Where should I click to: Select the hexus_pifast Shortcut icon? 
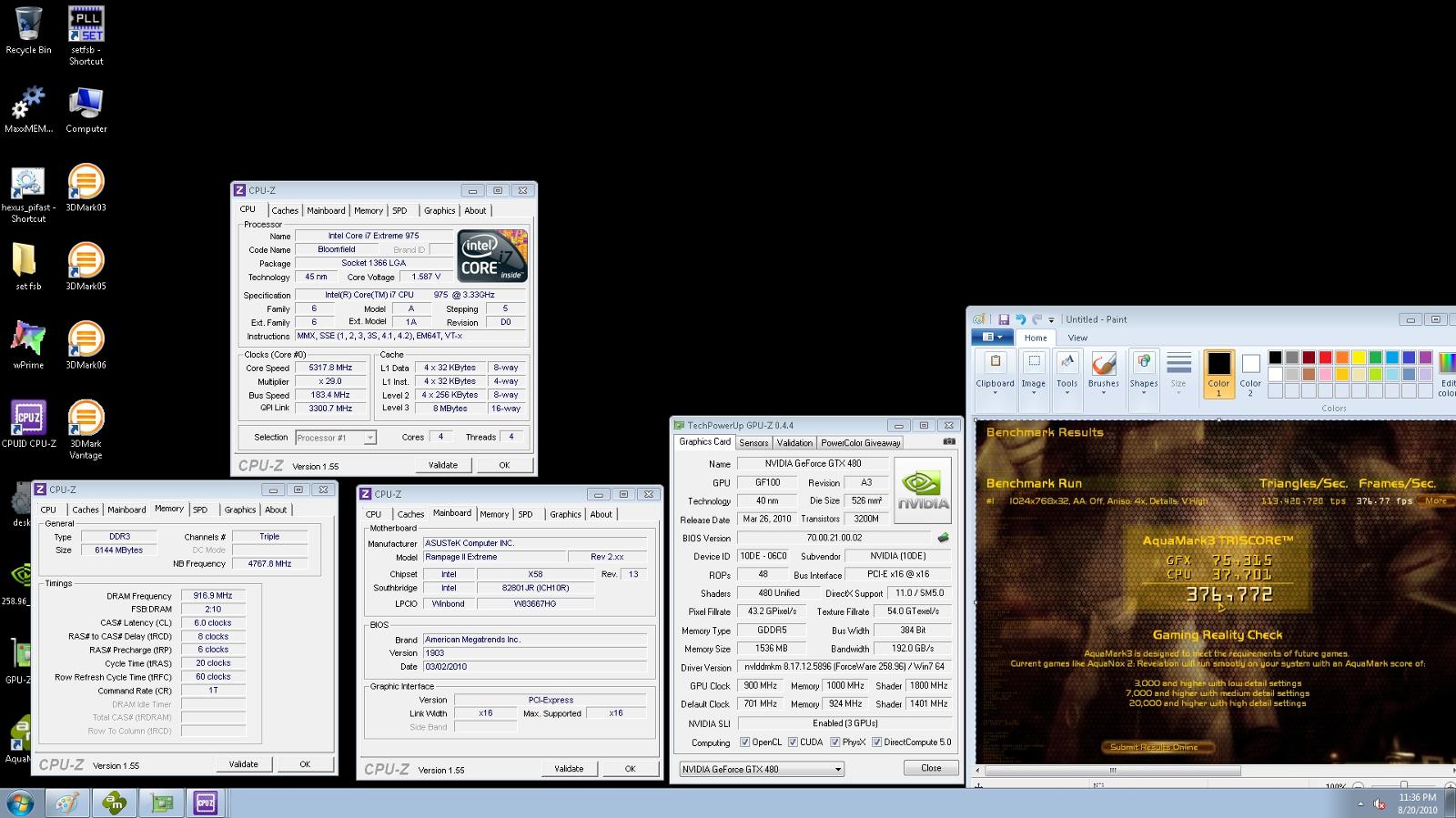[28, 194]
